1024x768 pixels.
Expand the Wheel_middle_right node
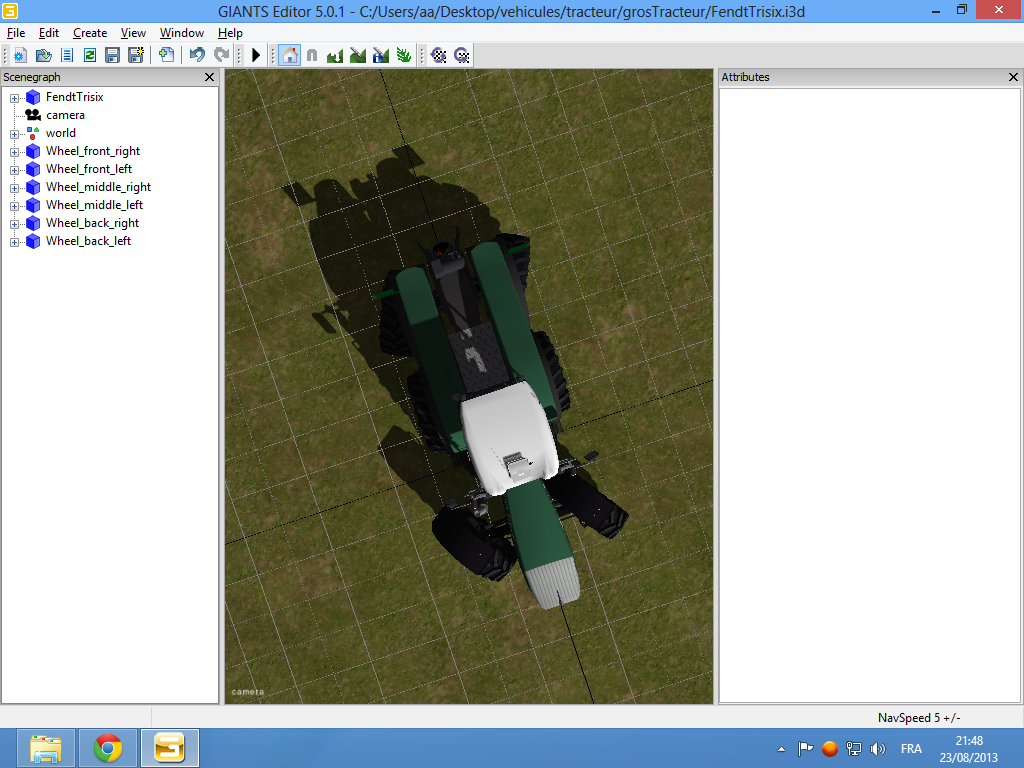point(14,188)
